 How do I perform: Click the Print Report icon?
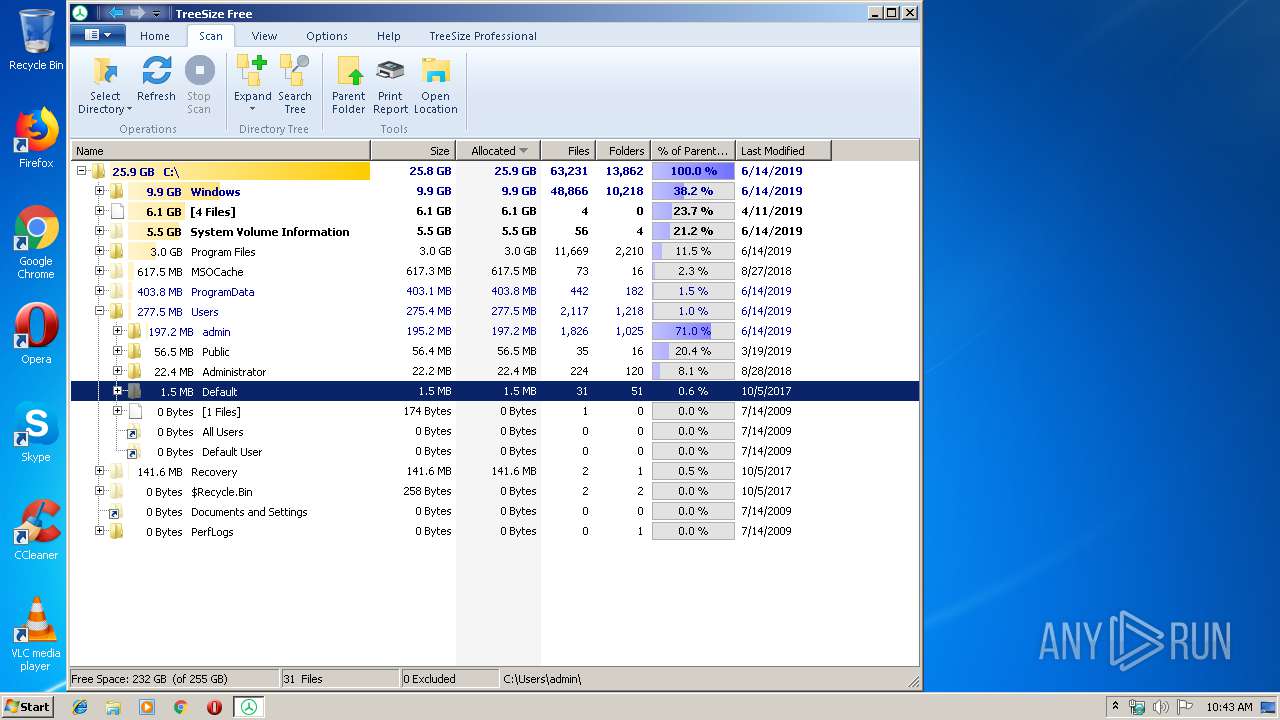[390, 71]
